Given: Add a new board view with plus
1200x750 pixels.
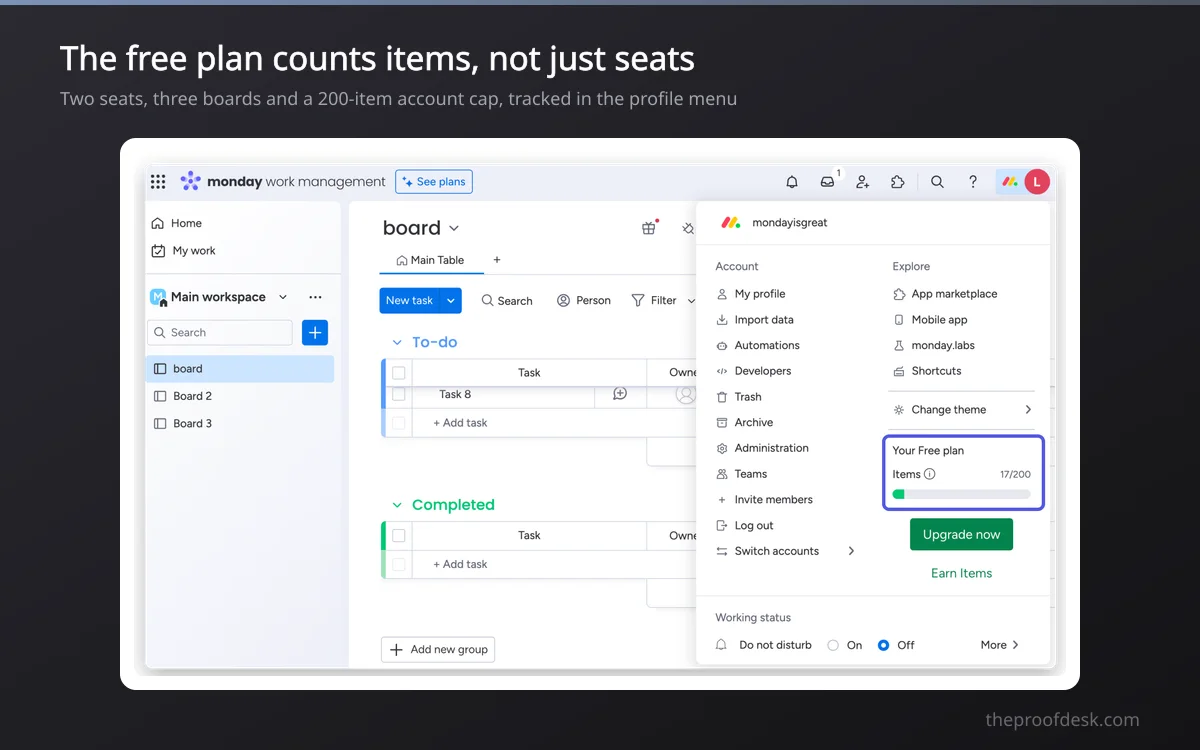Looking at the screenshot, I should pos(497,260).
